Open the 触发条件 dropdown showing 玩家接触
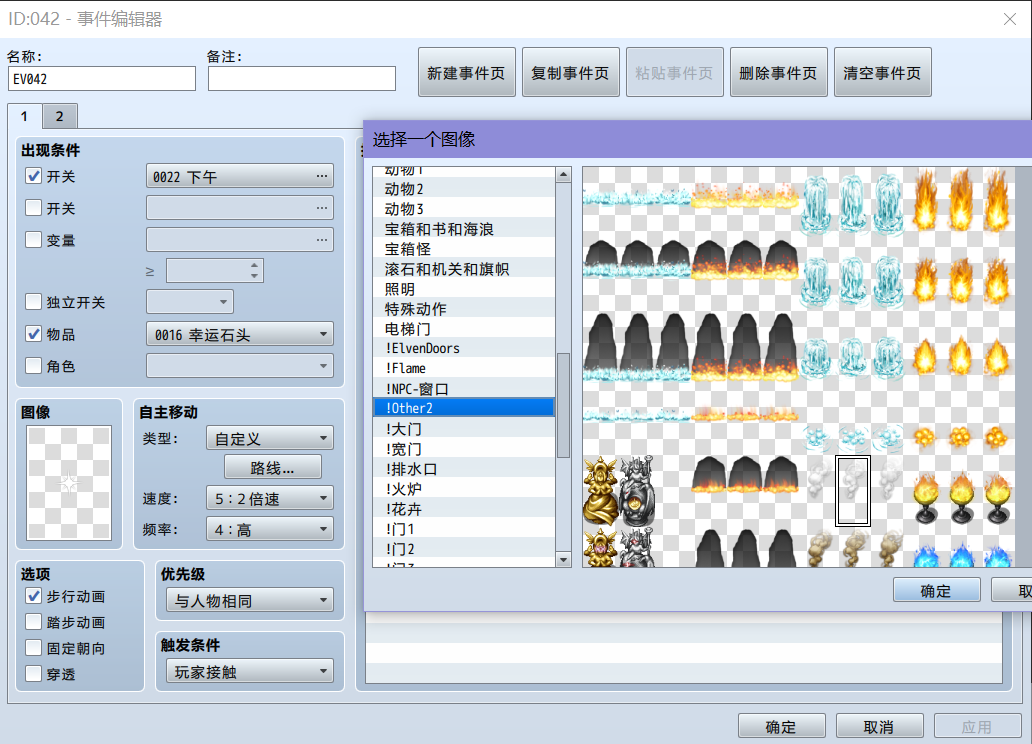The image size is (1032, 744). point(250,671)
